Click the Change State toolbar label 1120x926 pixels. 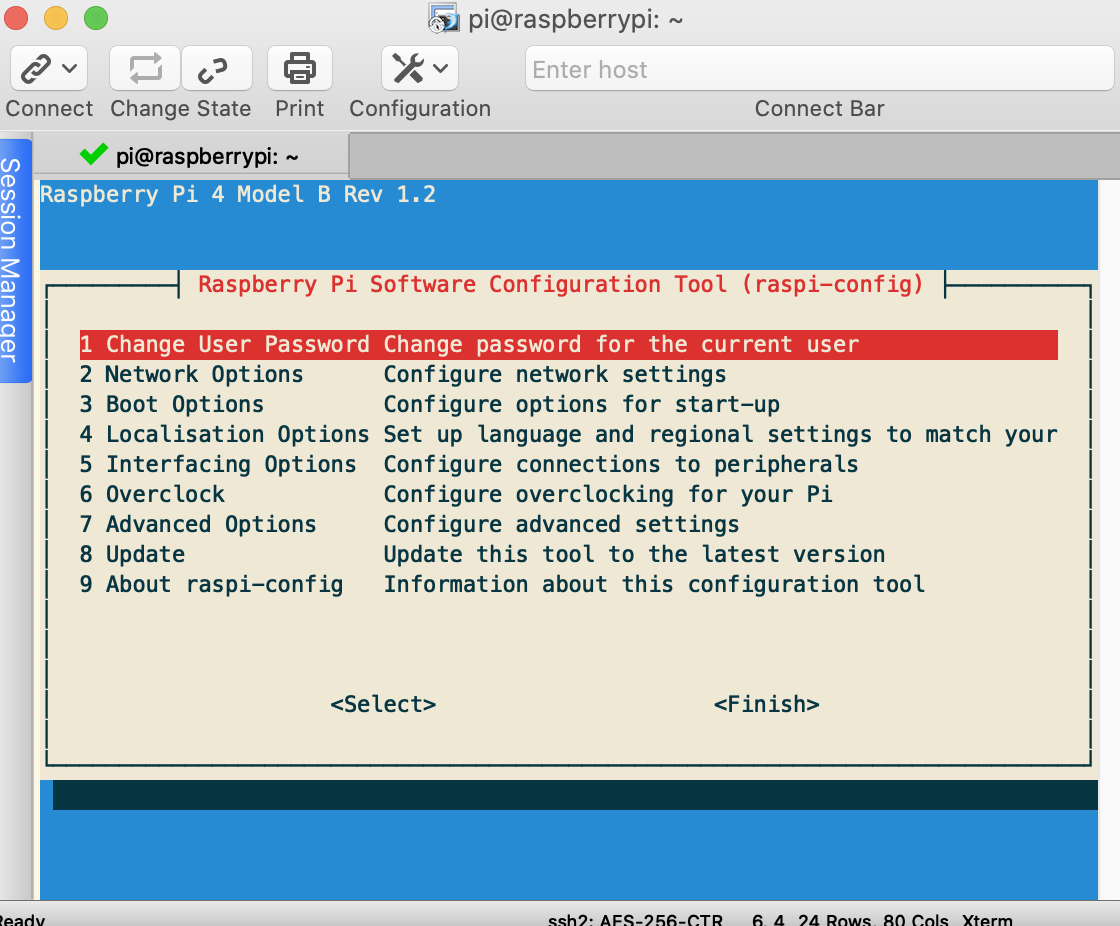point(181,109)
